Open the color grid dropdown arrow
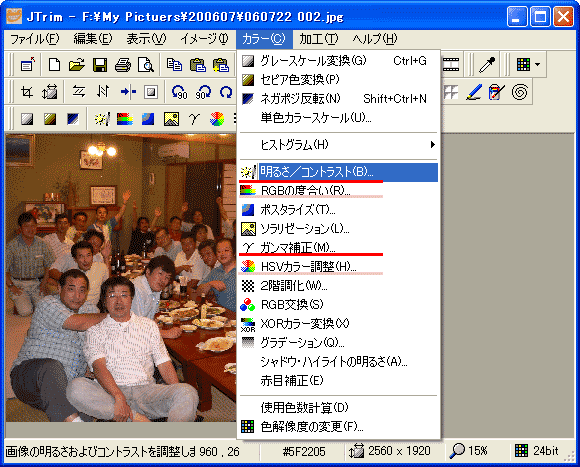Screen dimensions: 580x467 537,65
